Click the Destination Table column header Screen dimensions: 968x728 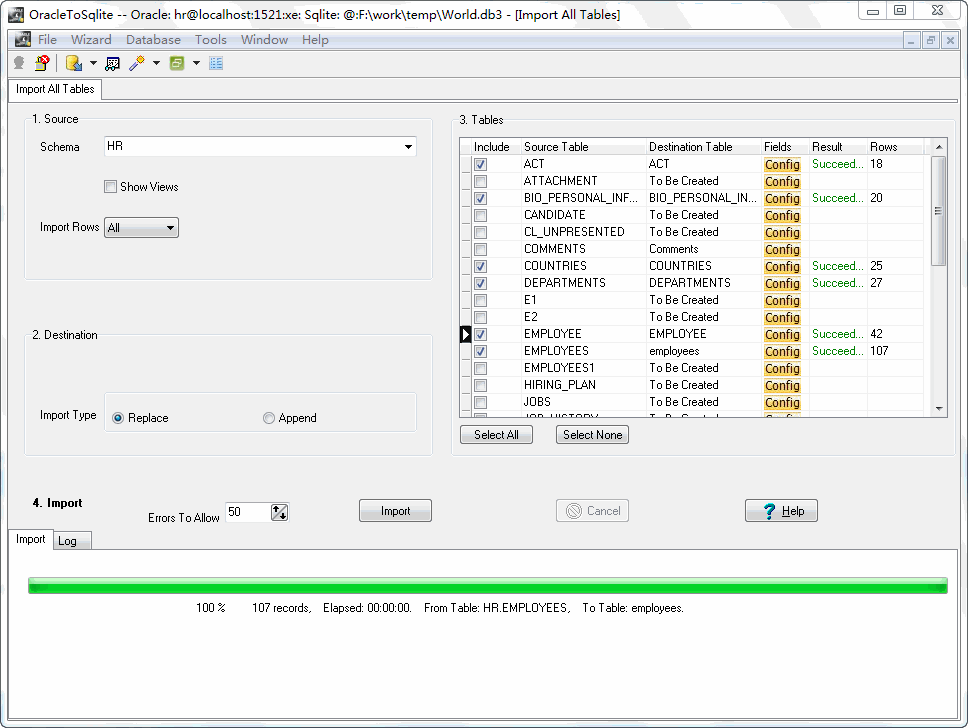pyautogui.click(x=703, y=147)
